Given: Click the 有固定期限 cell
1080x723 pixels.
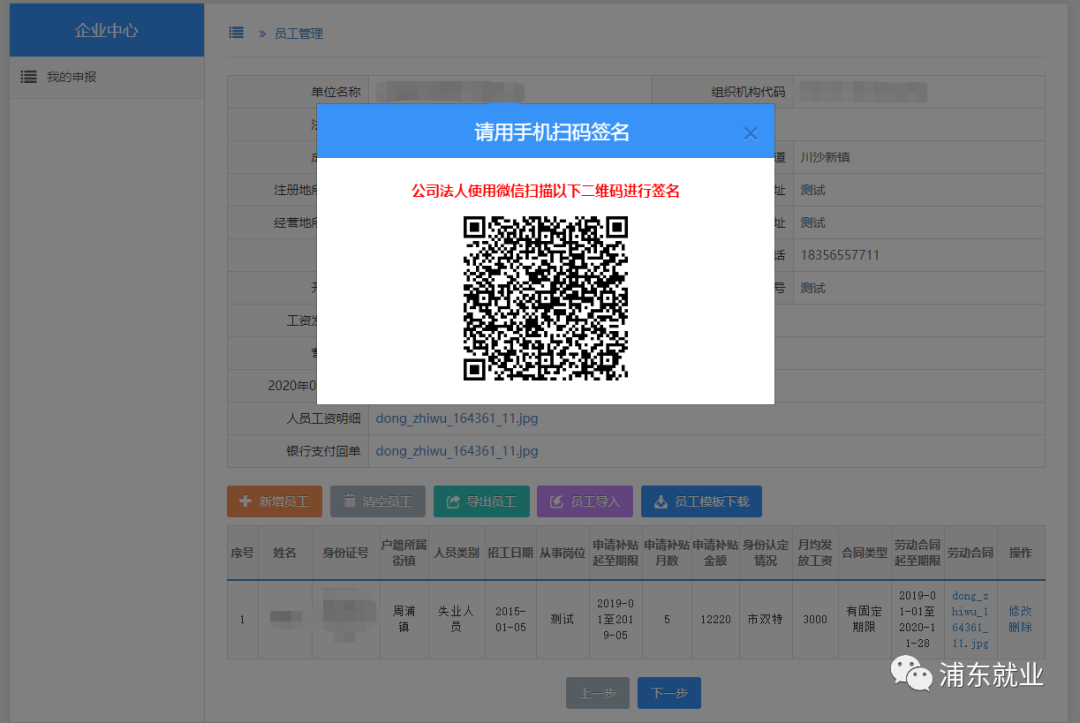Looking at the screenshot, I should pyautogui.click(x=864, y=619).
